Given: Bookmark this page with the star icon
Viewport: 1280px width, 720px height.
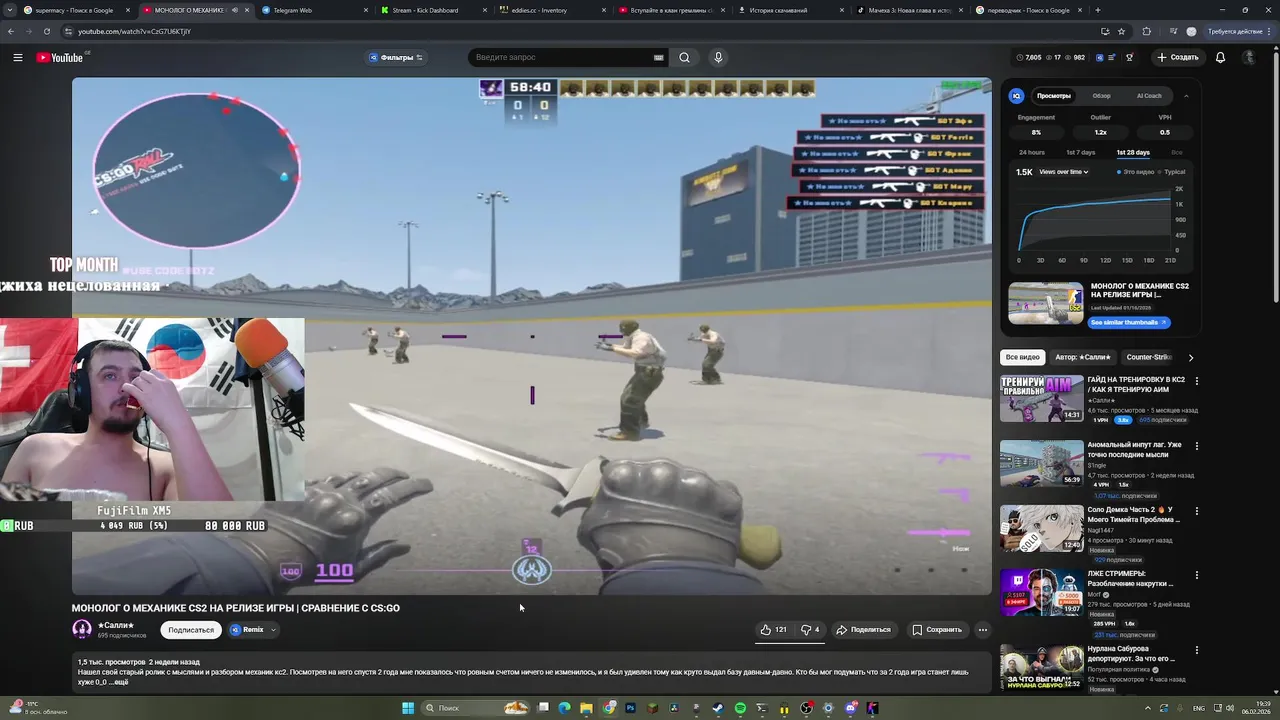Looking at the screenshot, I should point(1121,31).
